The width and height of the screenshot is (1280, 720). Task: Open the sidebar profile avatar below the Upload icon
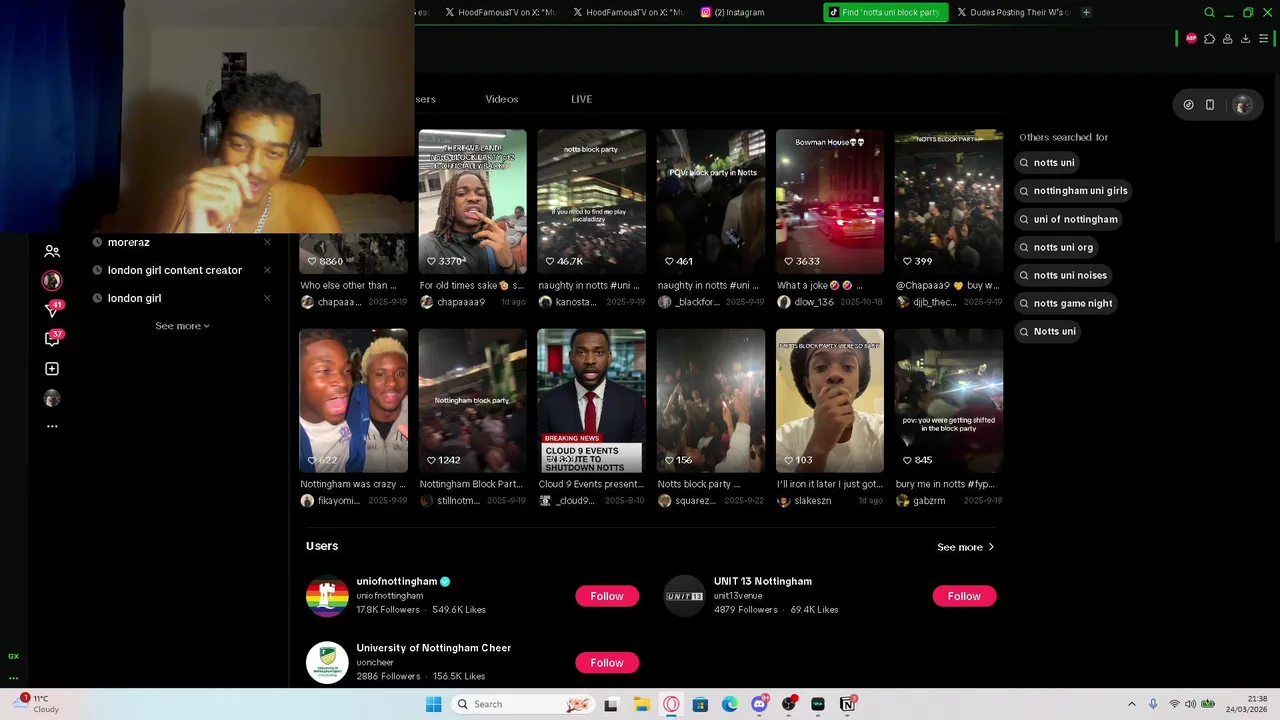point(52,398)
